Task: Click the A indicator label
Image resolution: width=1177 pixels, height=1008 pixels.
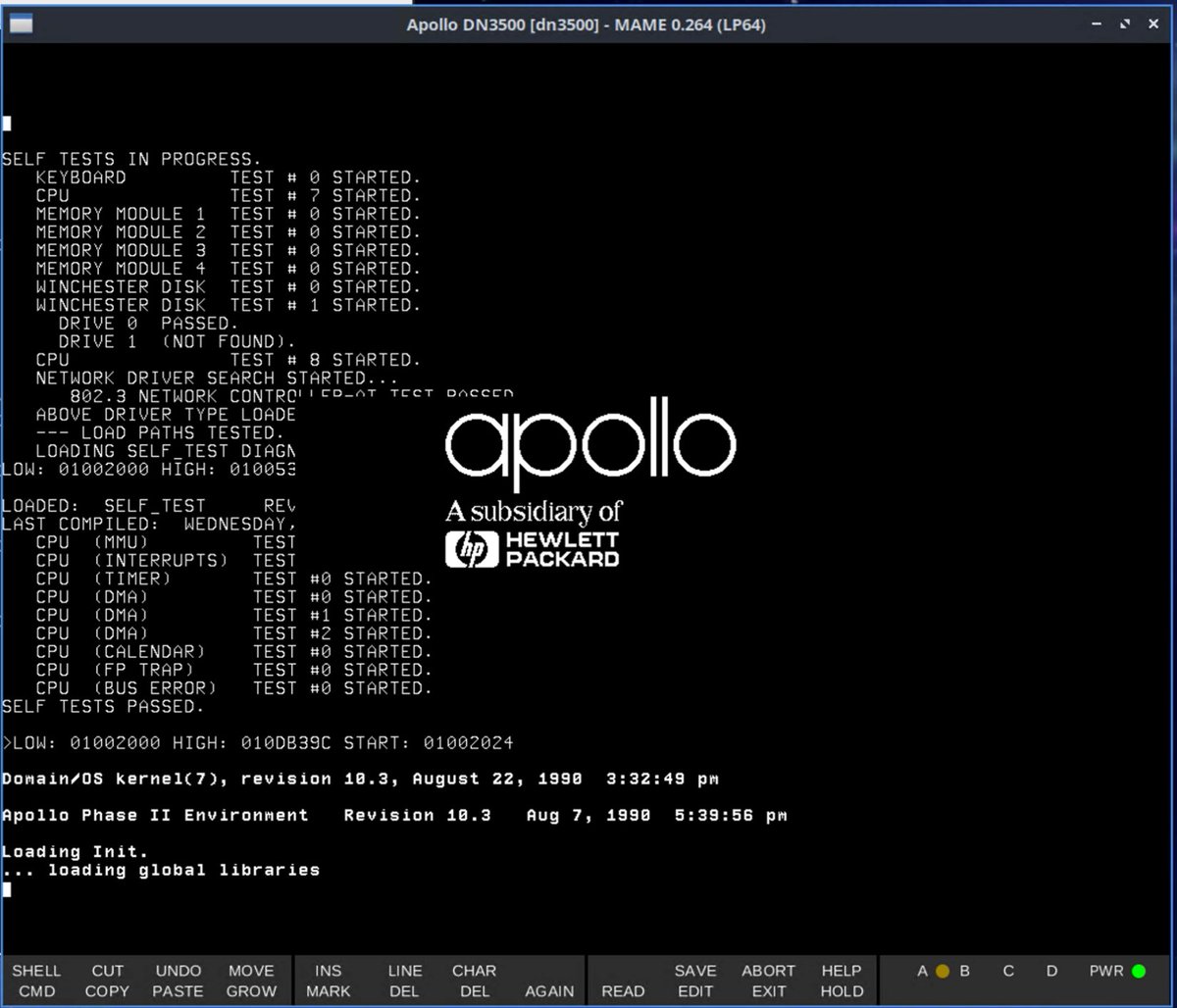Action: click(922, 972)
